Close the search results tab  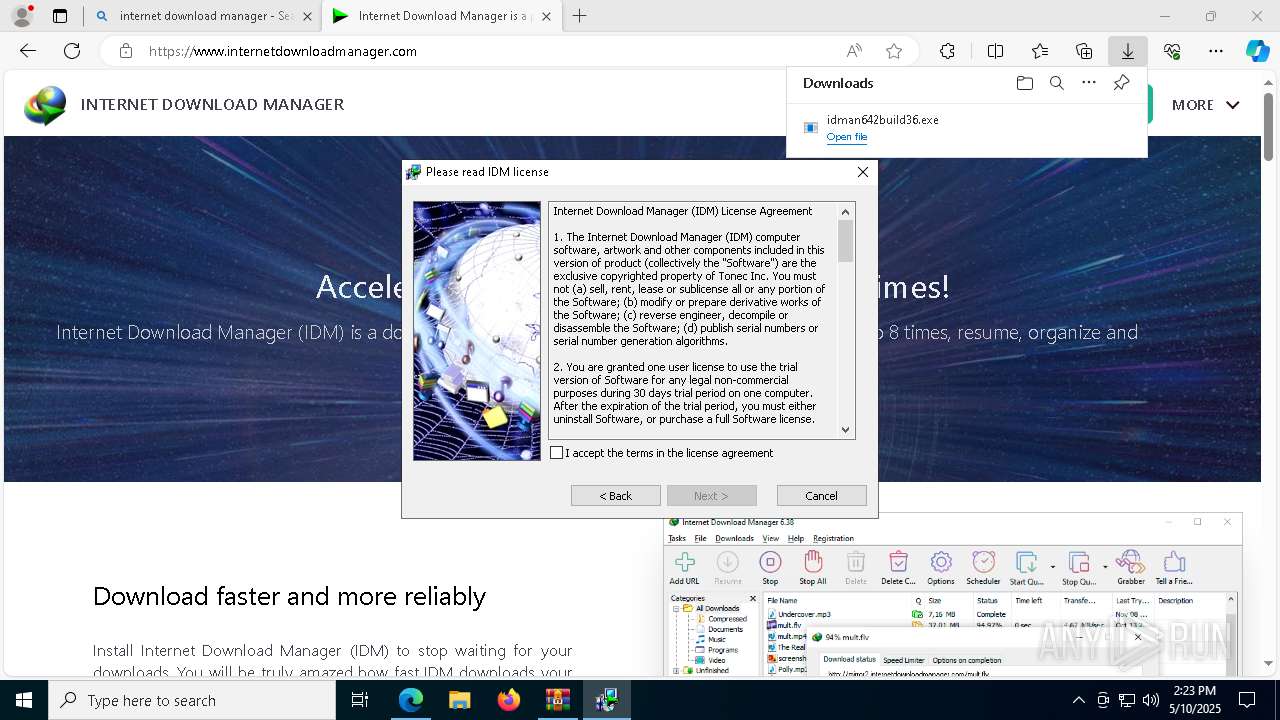307,16
